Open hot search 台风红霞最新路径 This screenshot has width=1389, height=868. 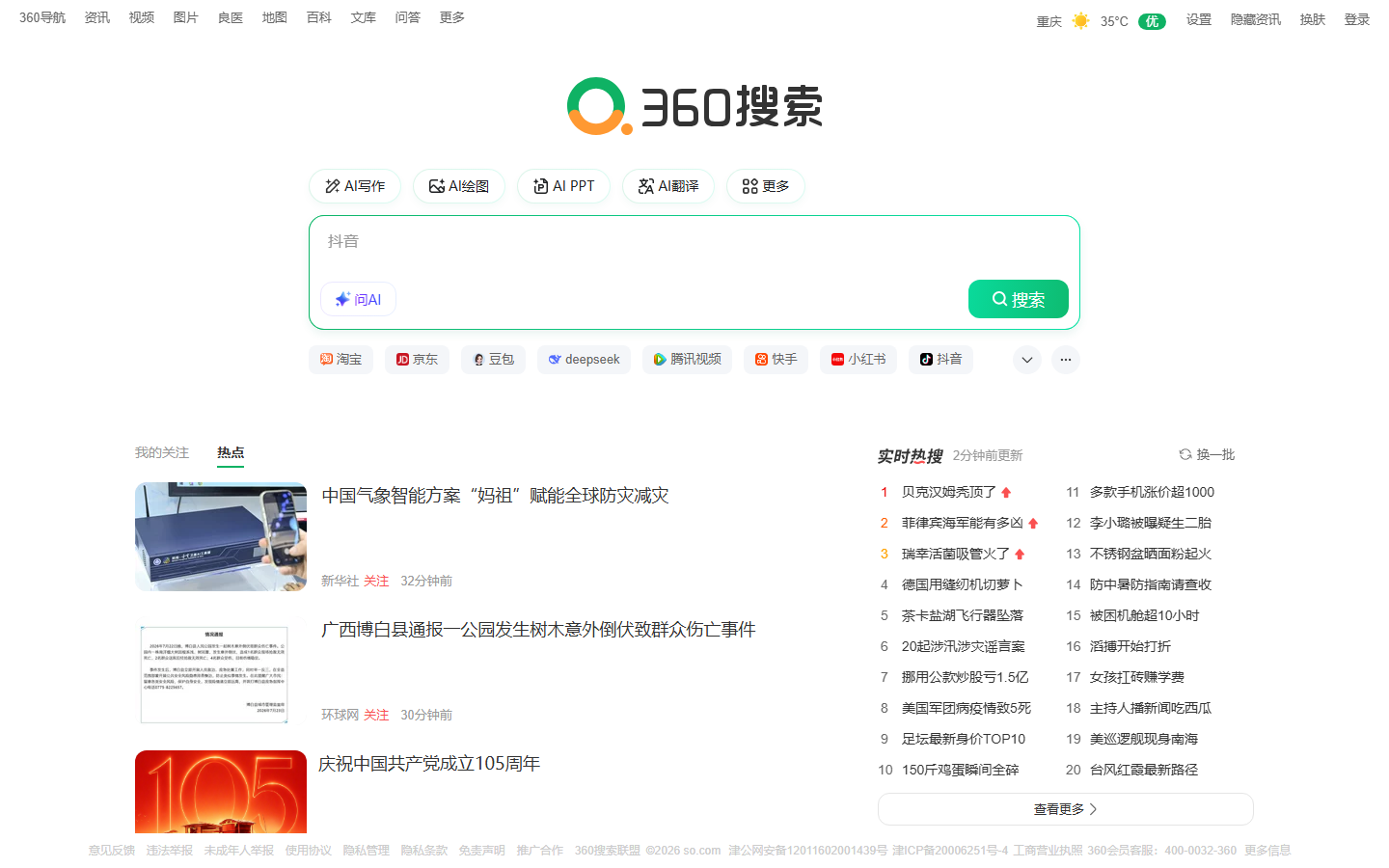point(1144,770)
